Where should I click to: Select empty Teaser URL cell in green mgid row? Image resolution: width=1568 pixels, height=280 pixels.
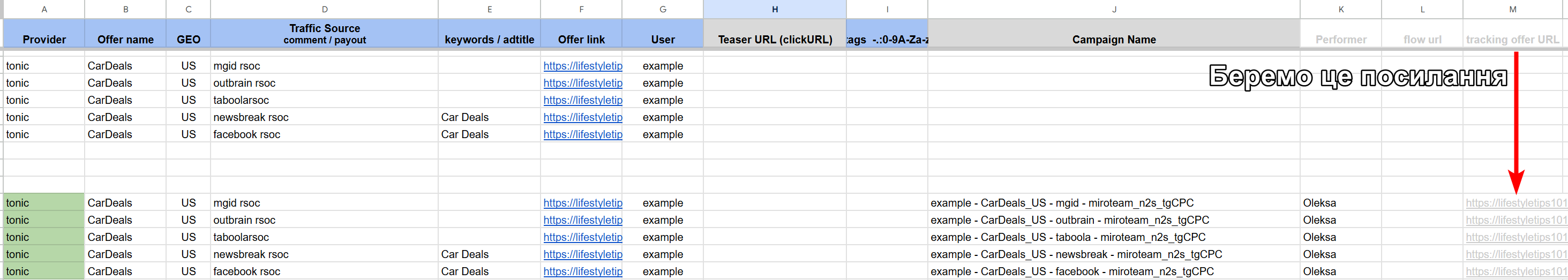[774, 203]
